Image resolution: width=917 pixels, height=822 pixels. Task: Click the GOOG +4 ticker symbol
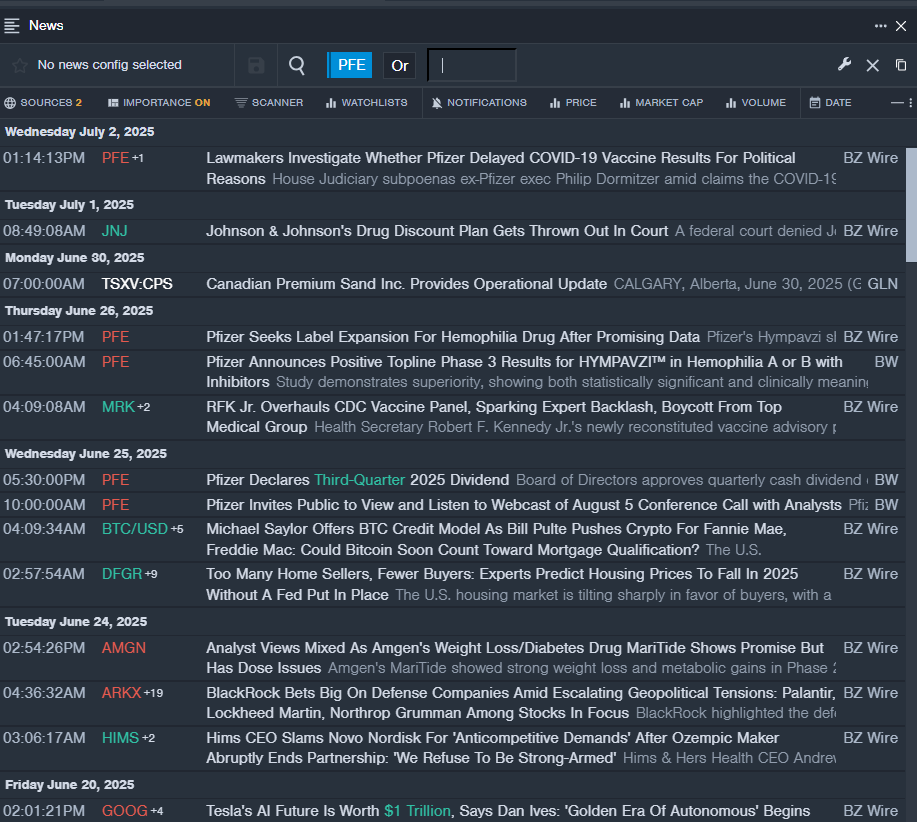[x=132, y=811]
